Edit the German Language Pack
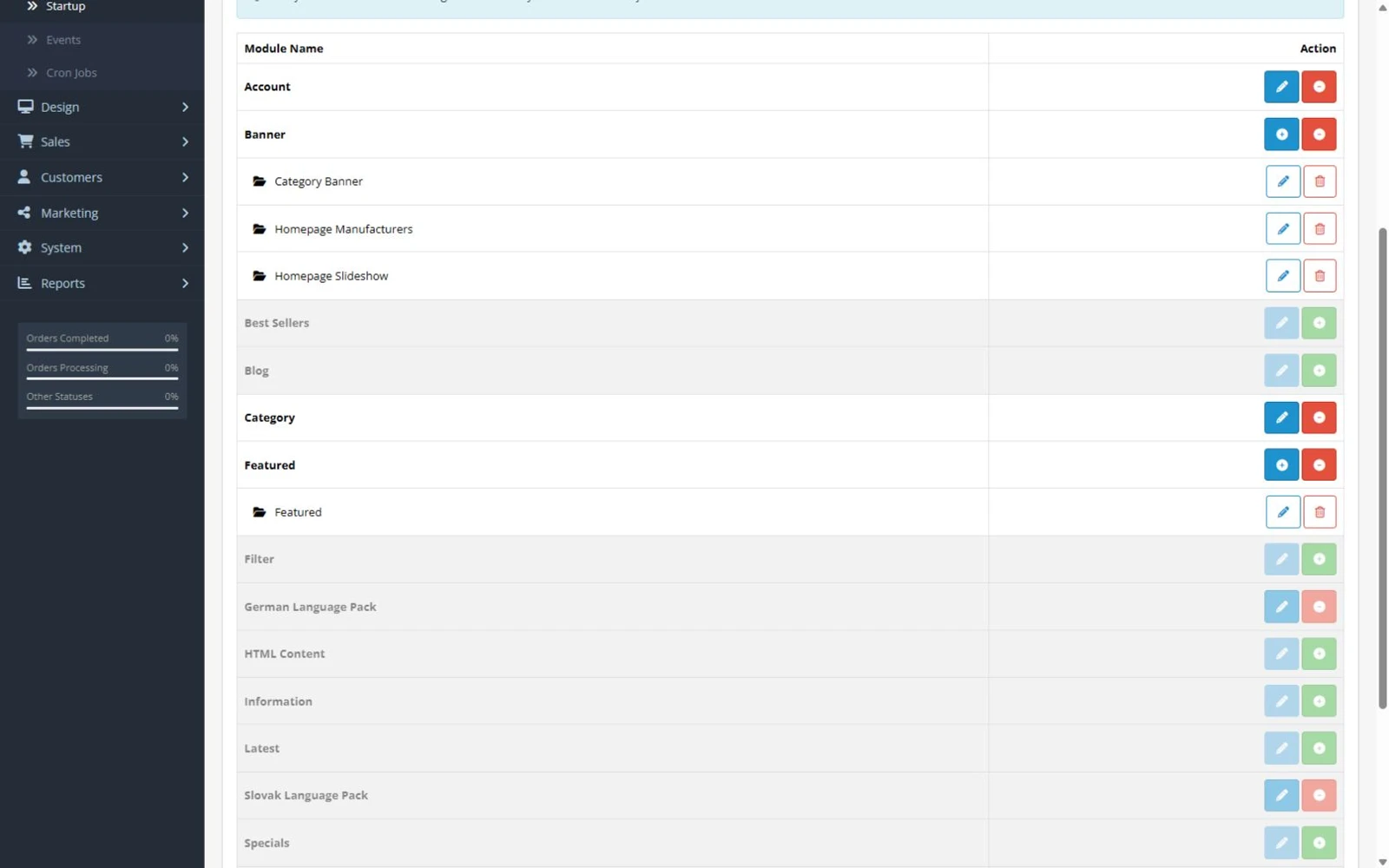1389x868 pixels. [1281, 607]
